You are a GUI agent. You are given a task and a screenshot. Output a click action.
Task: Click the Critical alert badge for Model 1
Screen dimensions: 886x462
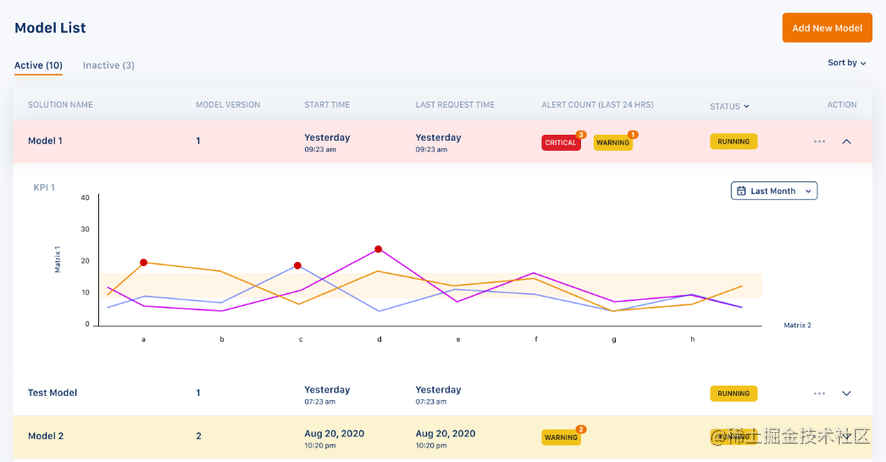coord(561,143)
